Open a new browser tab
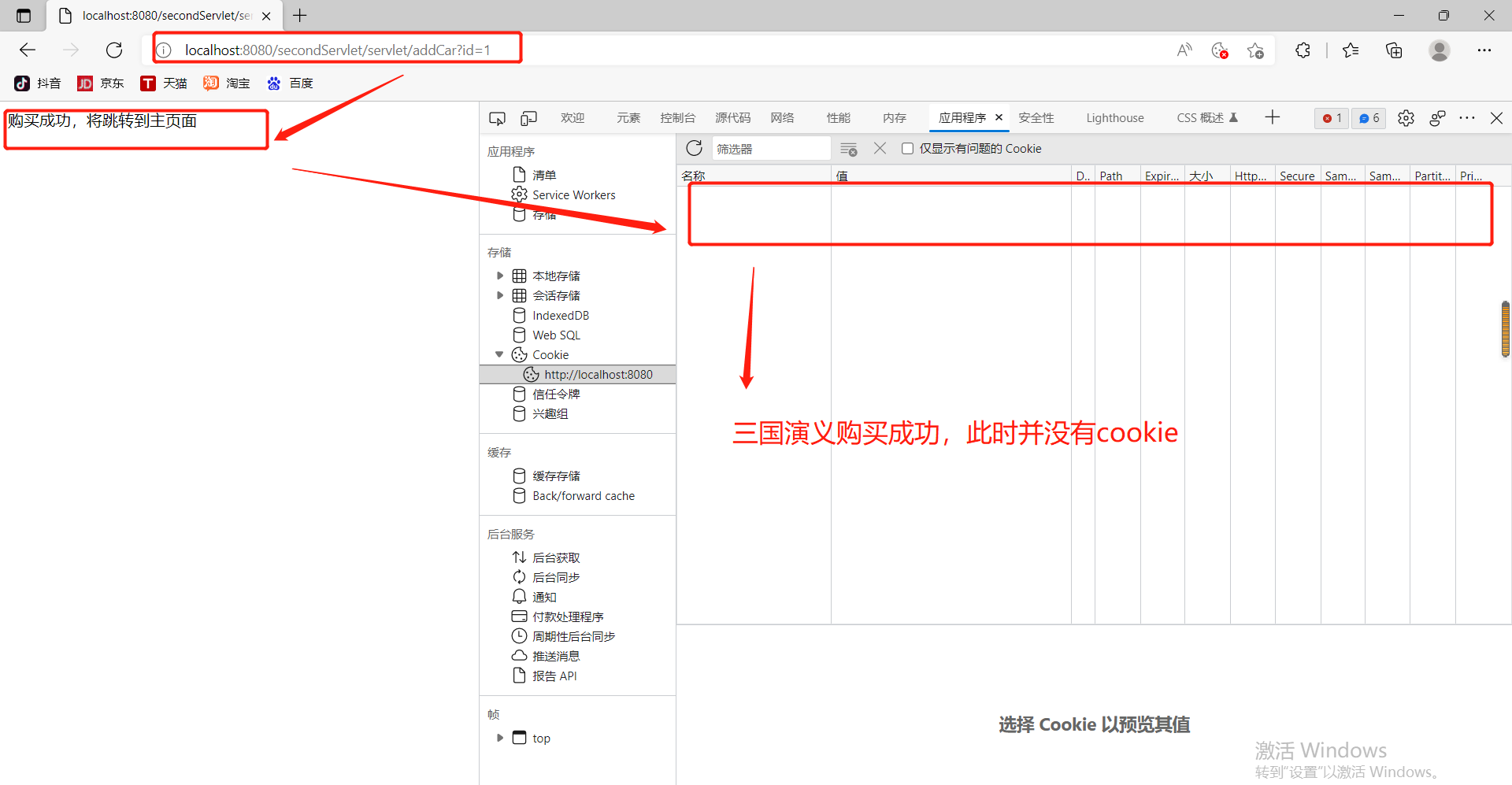The image size is (1512, 785). click(x=300, y=15)
